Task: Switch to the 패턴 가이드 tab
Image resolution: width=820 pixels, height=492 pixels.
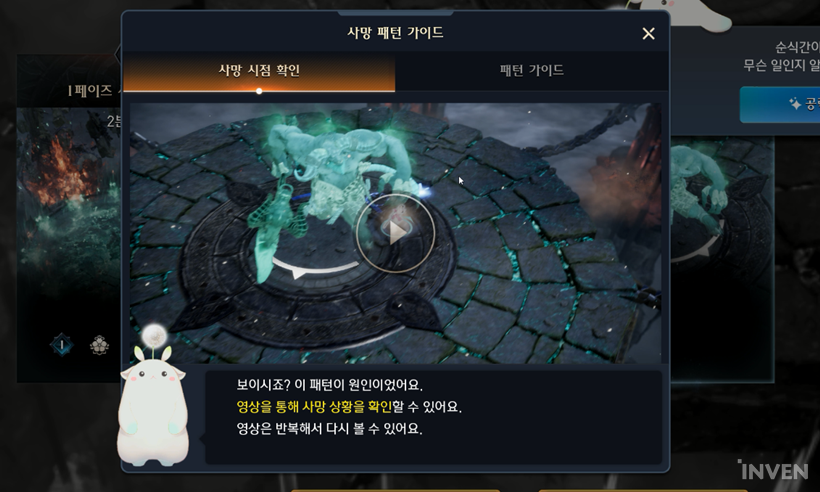Action: [x=531, y=70]
